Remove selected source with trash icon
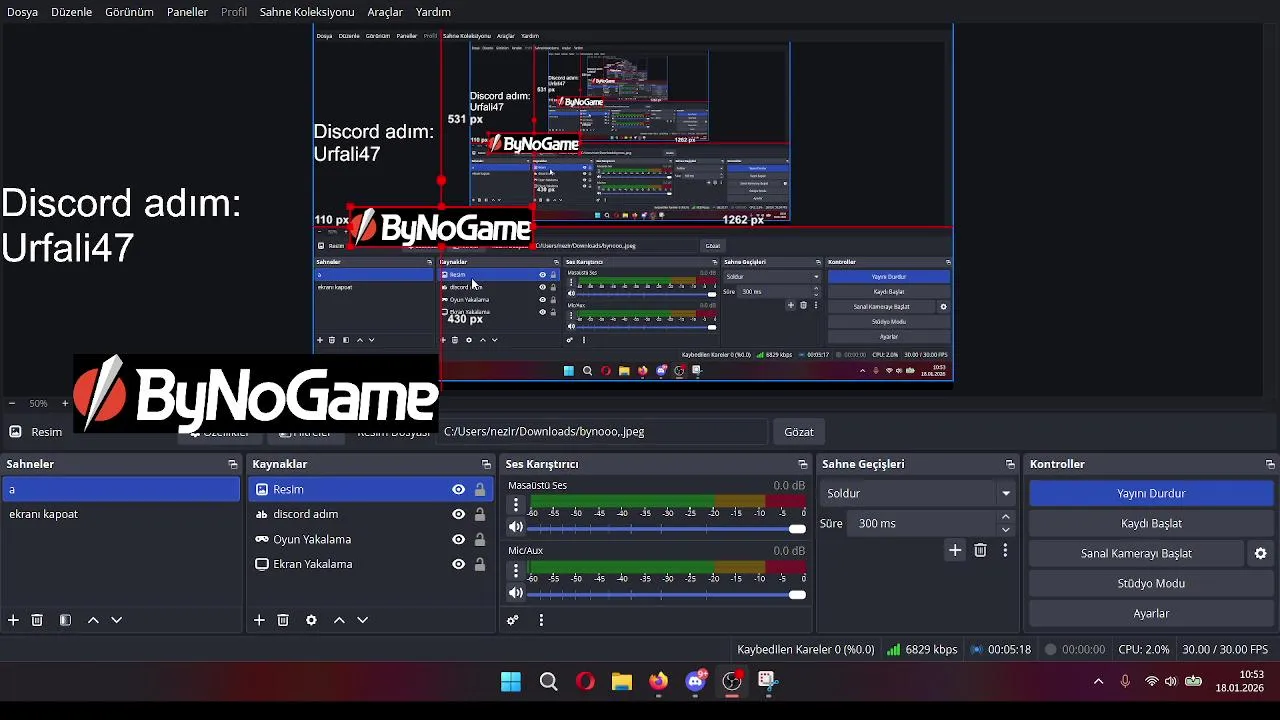The width and height of the screenshot is (1280, 720). [283, 620]
